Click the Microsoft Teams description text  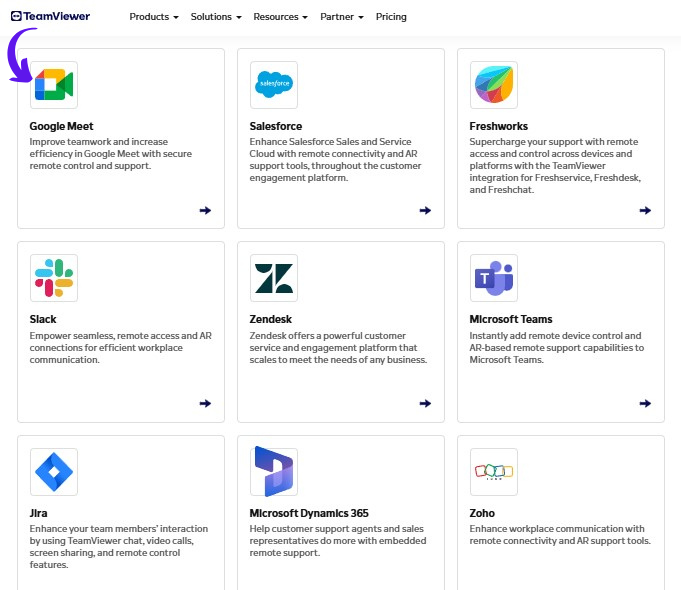pos(557,348)
